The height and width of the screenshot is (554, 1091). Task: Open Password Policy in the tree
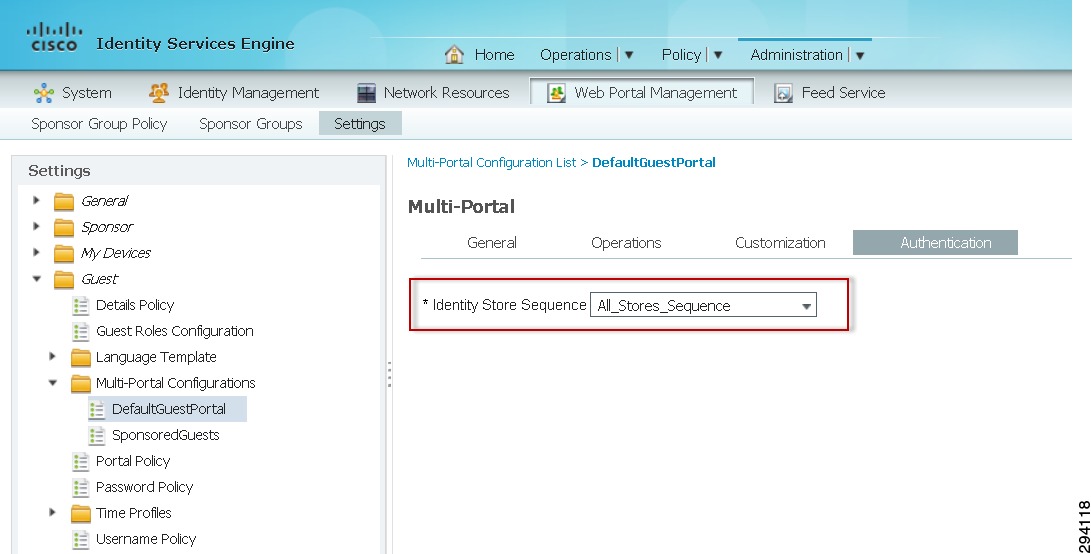[145, 487]
